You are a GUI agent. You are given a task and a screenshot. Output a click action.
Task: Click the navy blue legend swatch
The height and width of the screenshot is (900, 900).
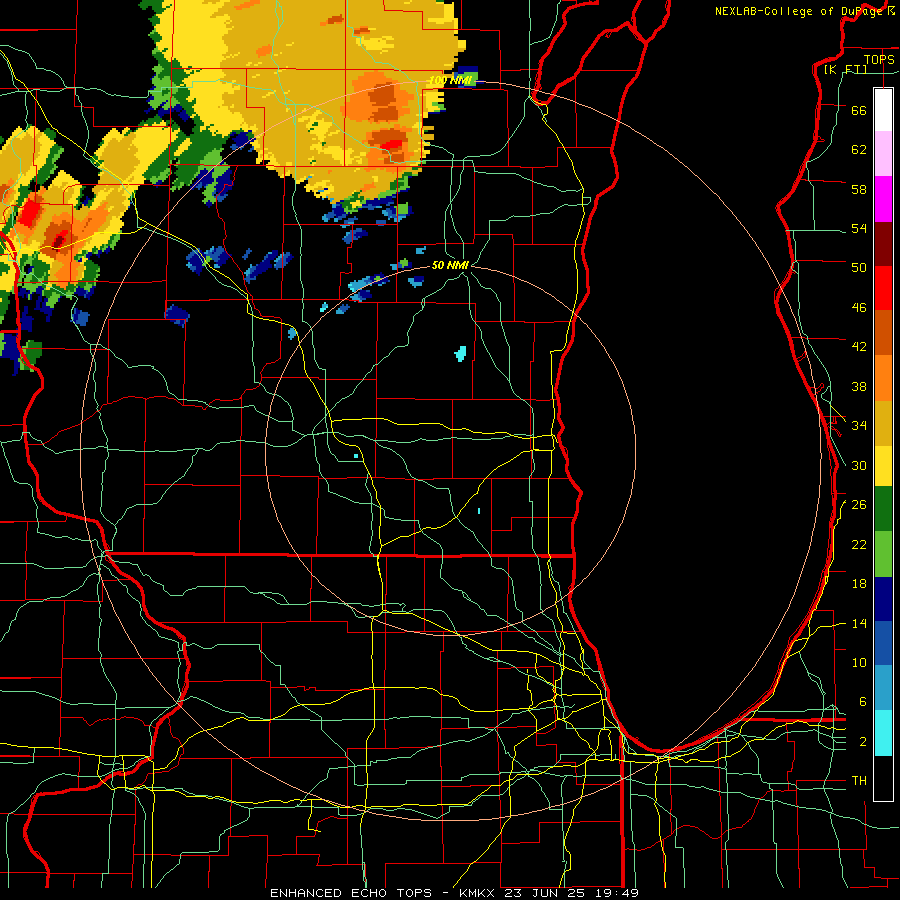point(883,599)
